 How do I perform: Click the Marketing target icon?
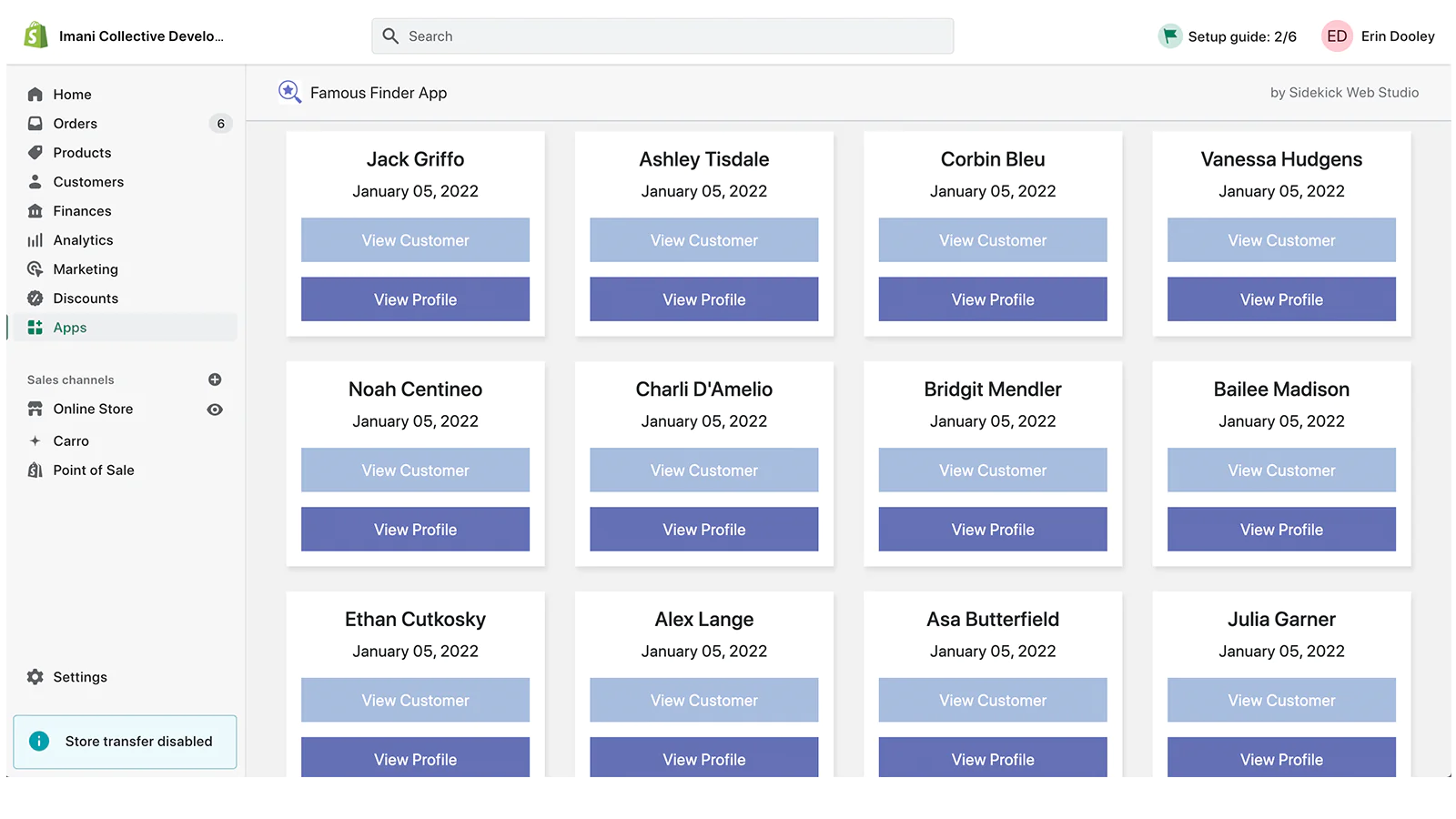pyautogui.click(x=35, y=269)
